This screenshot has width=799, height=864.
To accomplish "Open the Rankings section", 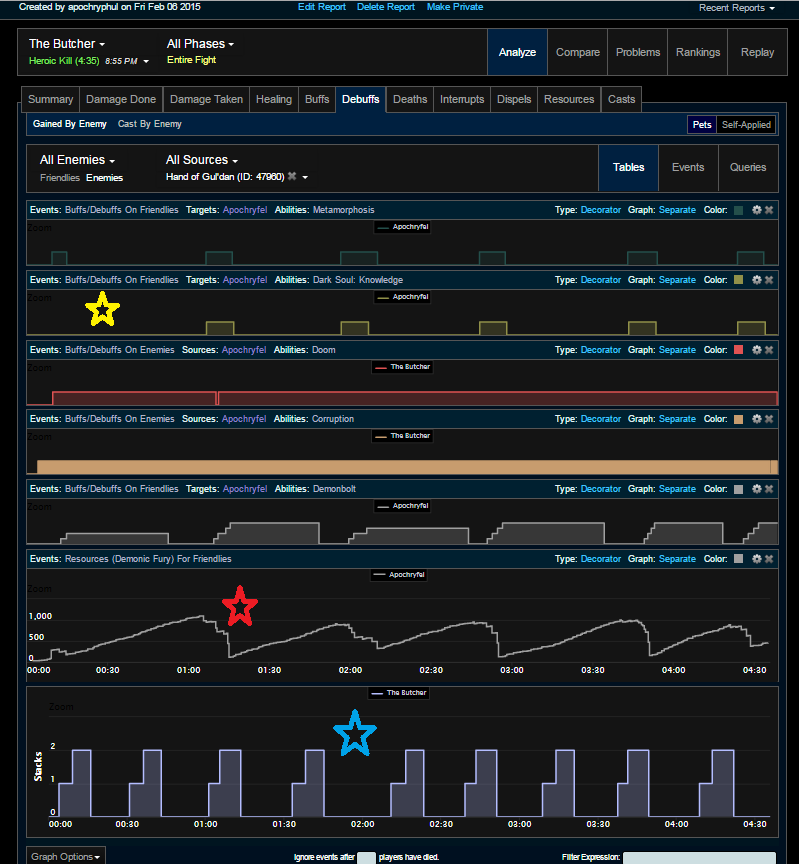I will (698, 52).
